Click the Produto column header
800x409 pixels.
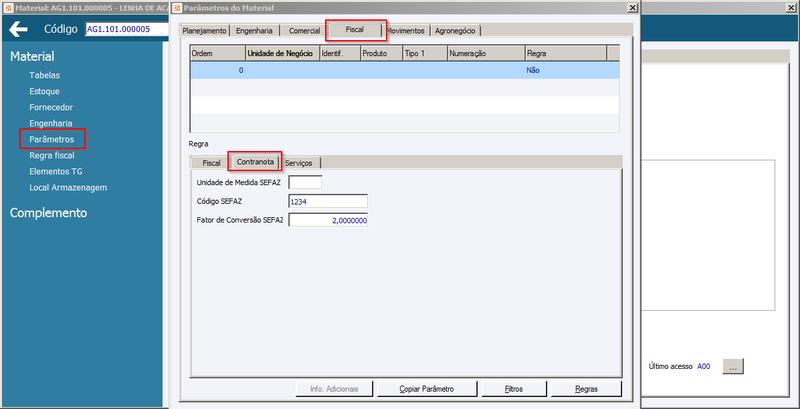pos(381,54)
